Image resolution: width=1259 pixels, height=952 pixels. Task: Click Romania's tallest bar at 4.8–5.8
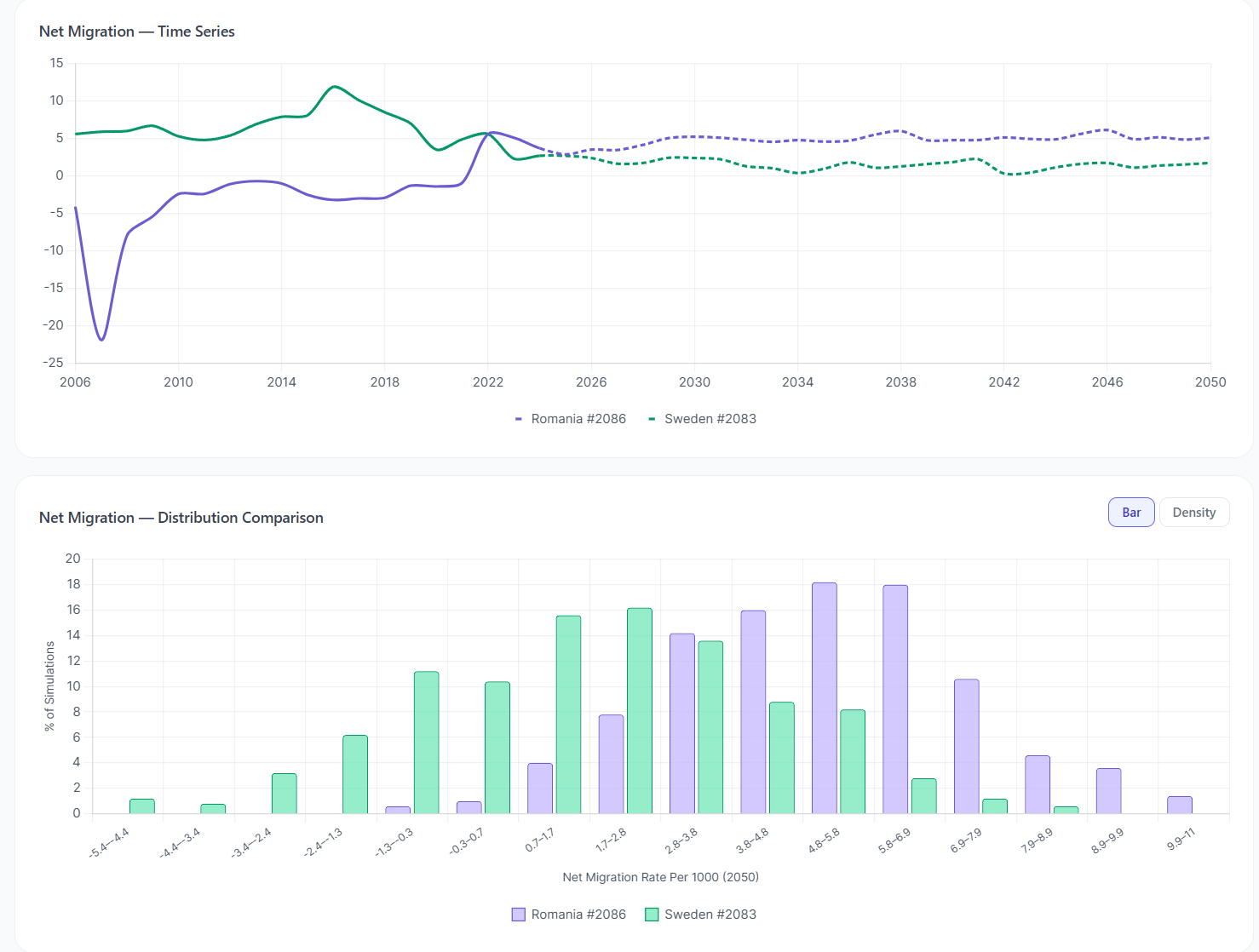click(x=824, y=698)
